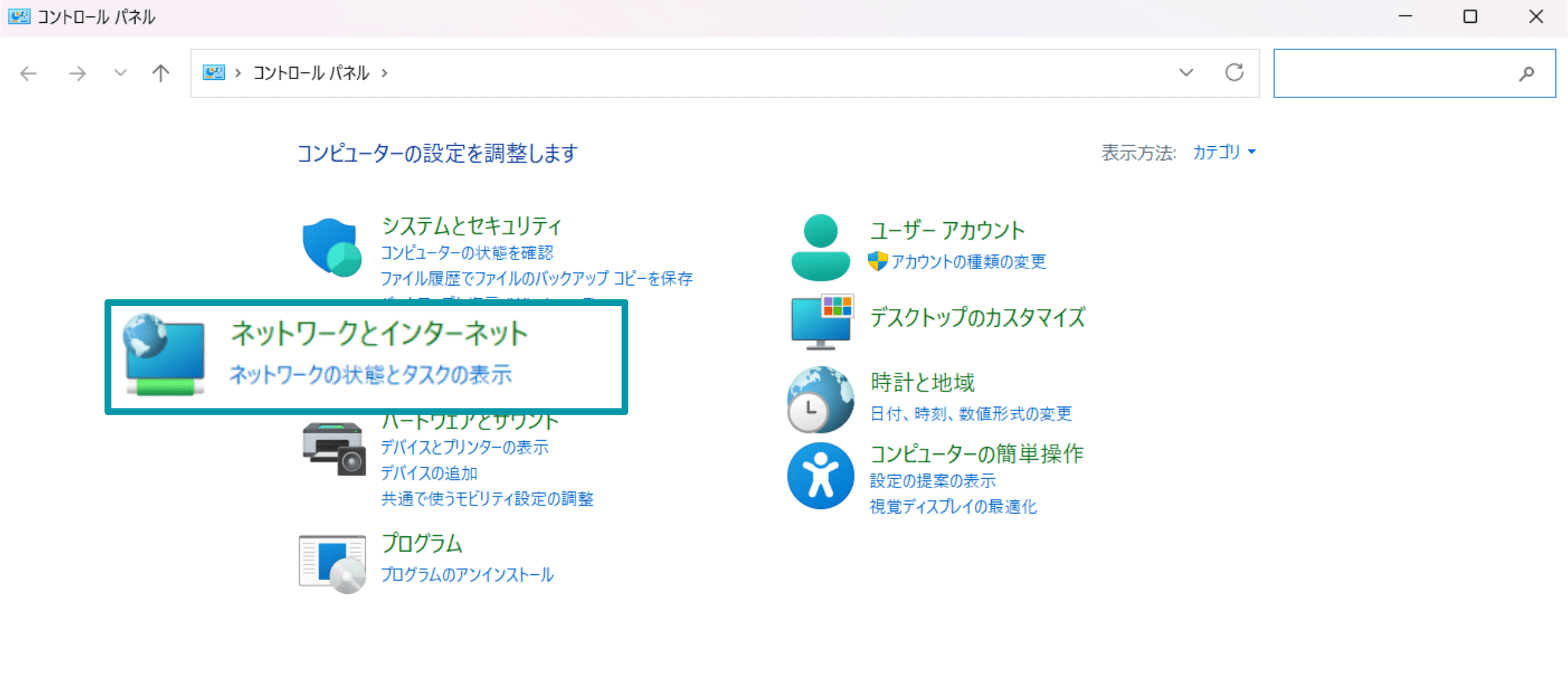Click the up-one-level navigation arrow
The width and height of the screenshot is (1568, 675).
(x=160, y=73)
